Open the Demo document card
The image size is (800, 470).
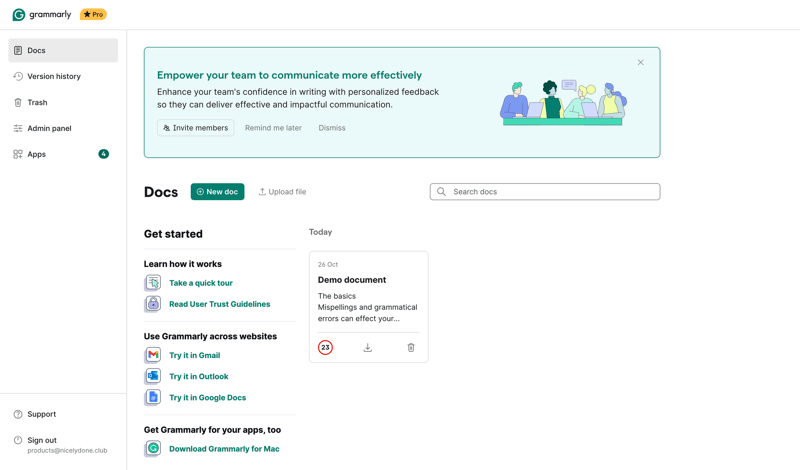point(369,307)
